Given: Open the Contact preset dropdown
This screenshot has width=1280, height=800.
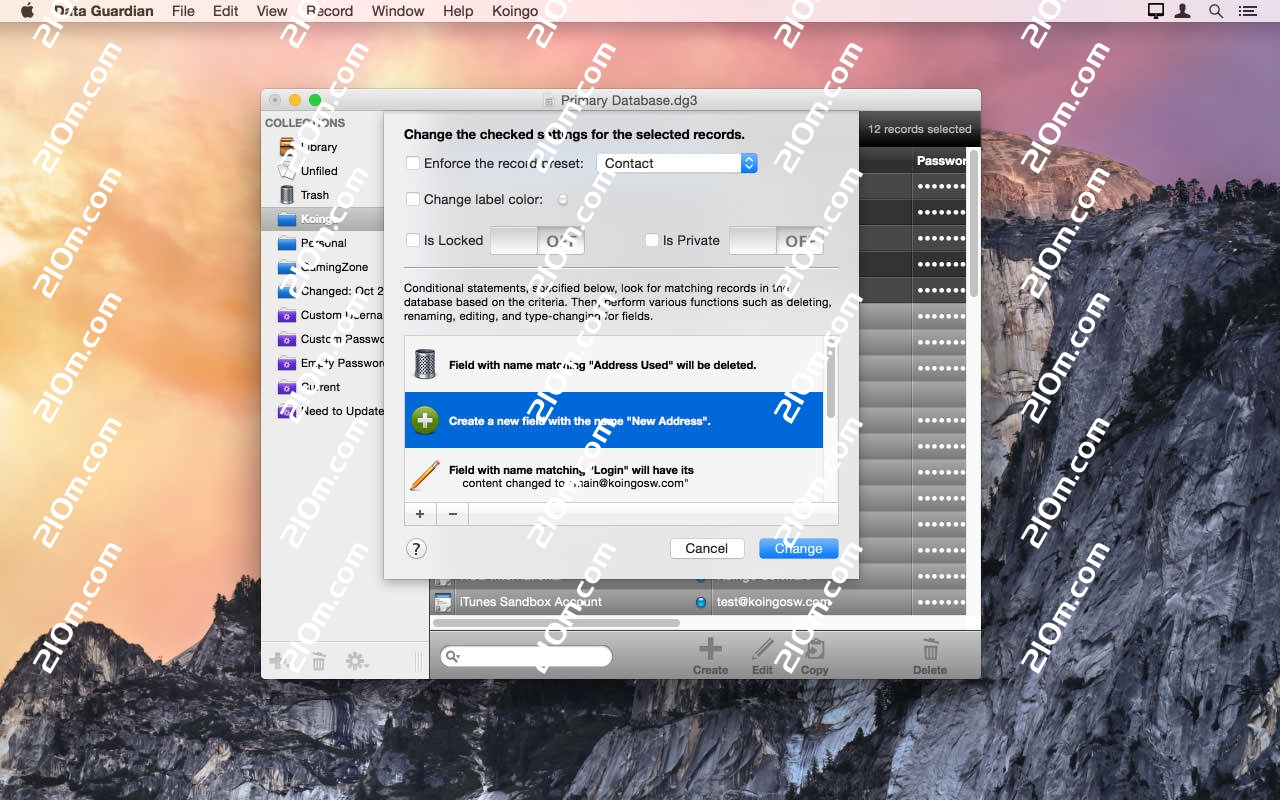Looking at the screenshot, I should pyautogui.click(x=676, y=163).
